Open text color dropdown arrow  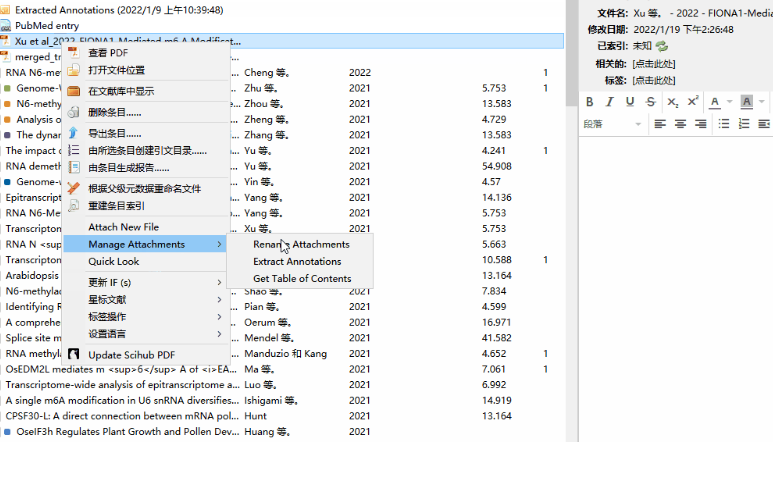[730, 102]
